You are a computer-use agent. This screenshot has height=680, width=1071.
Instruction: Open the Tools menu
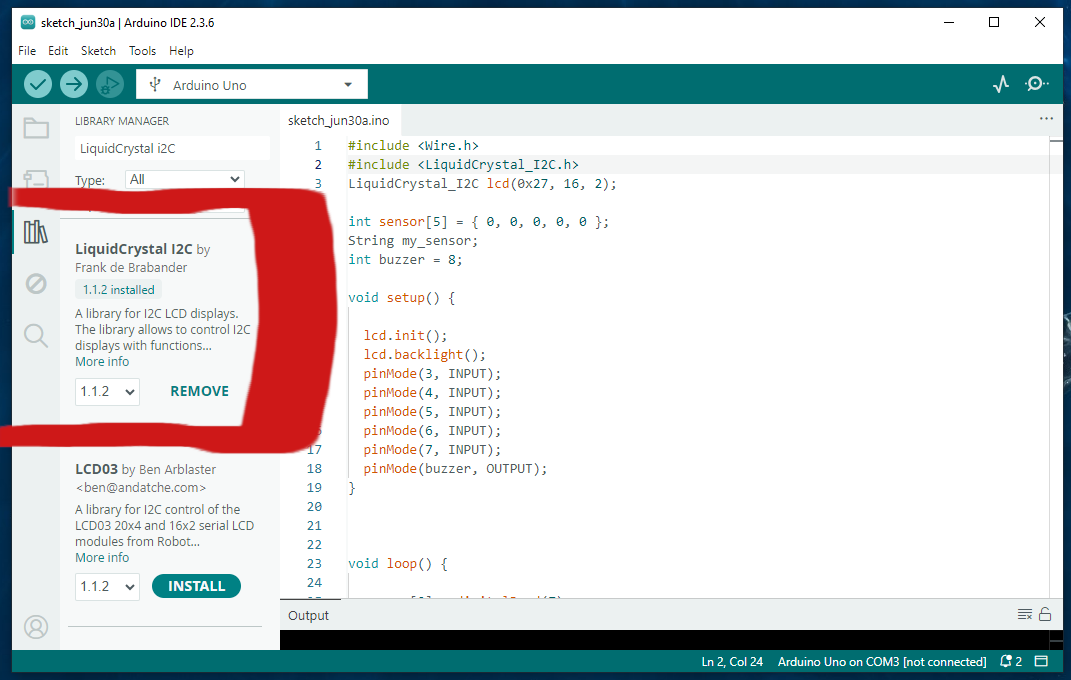coord(142,51)
